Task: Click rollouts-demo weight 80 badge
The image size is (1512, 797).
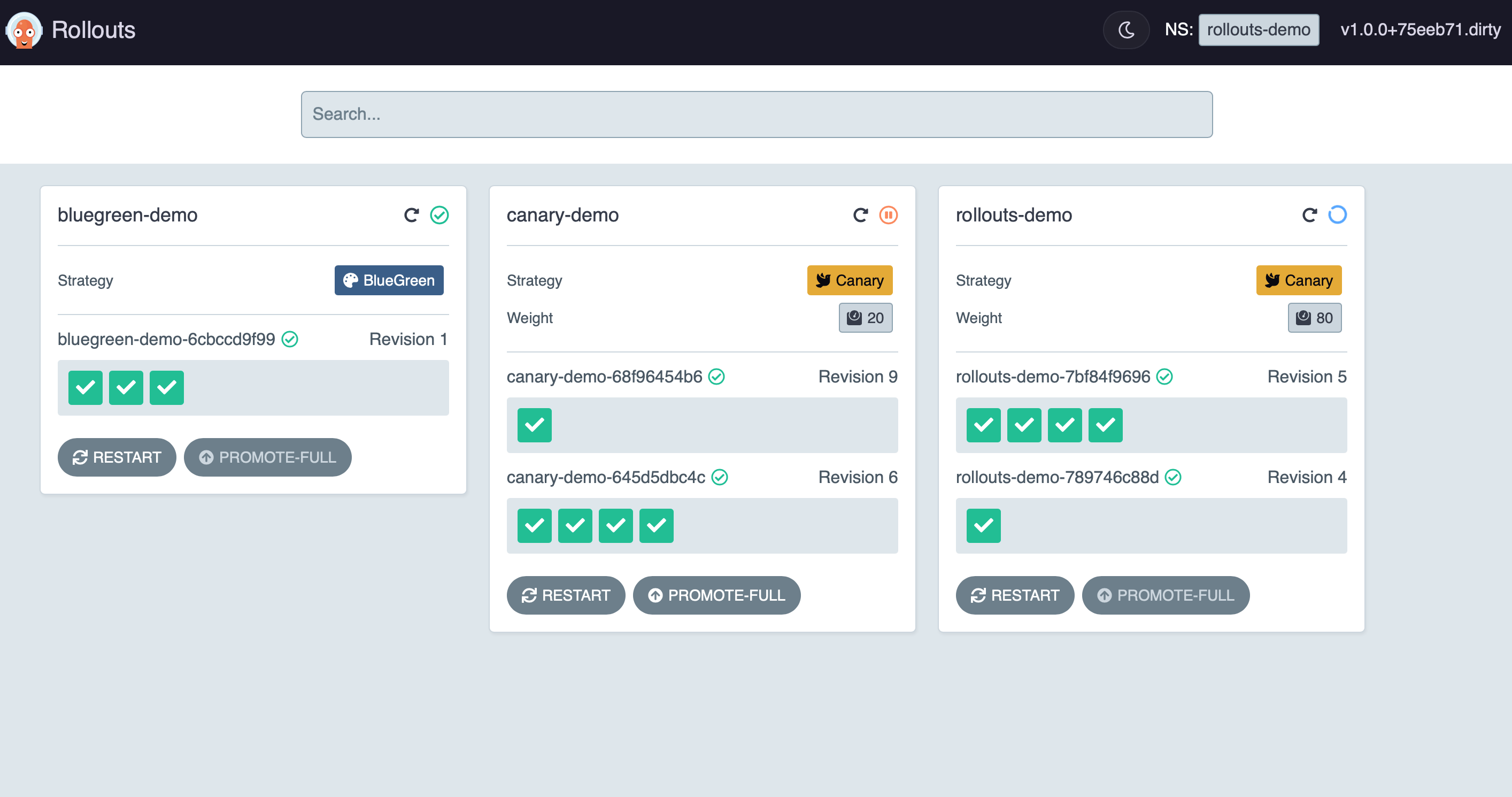Action: tap(1314, 318)
